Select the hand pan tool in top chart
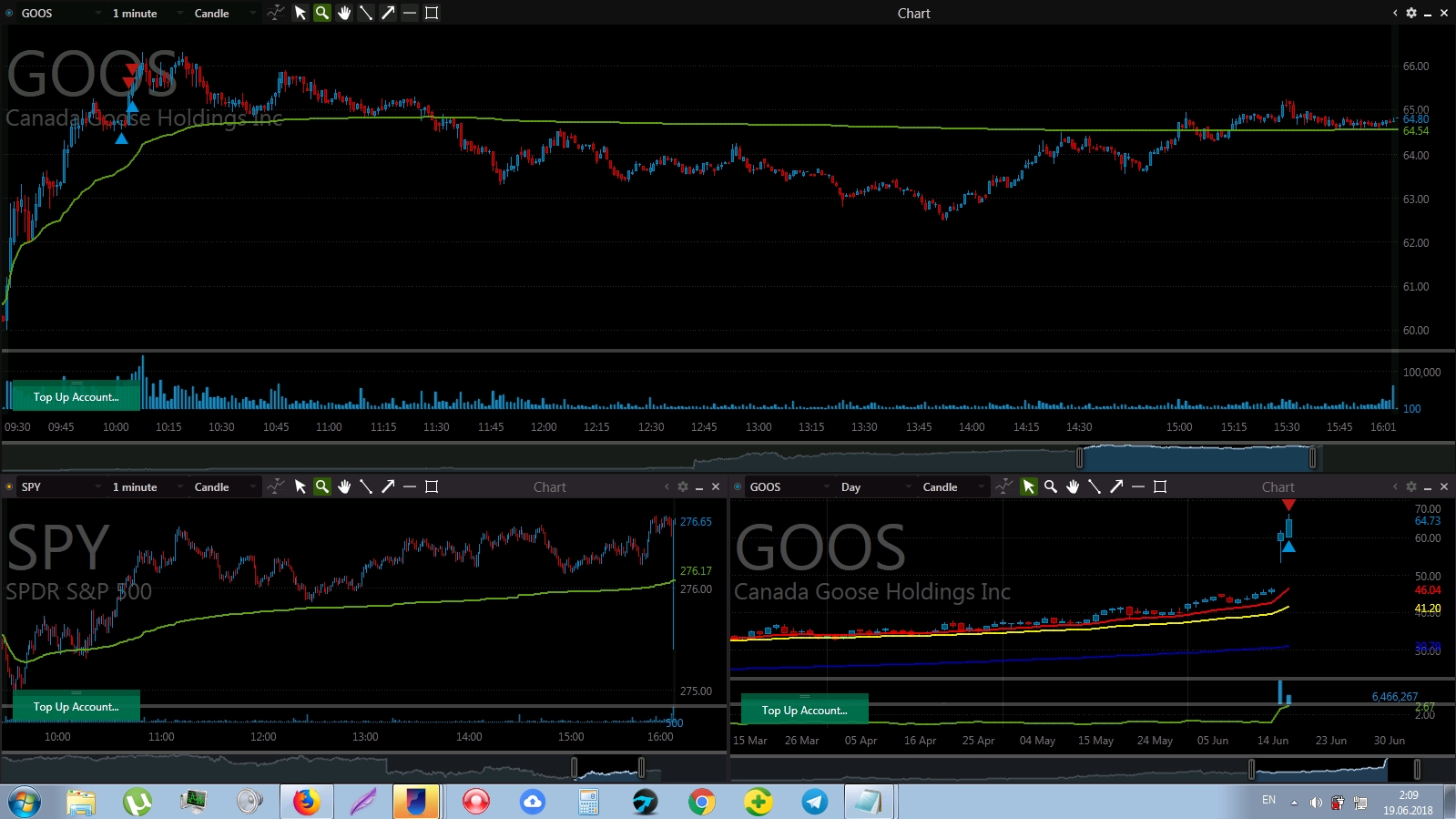The width and height of the screenshot is (1456, 819). coord(344,13)
